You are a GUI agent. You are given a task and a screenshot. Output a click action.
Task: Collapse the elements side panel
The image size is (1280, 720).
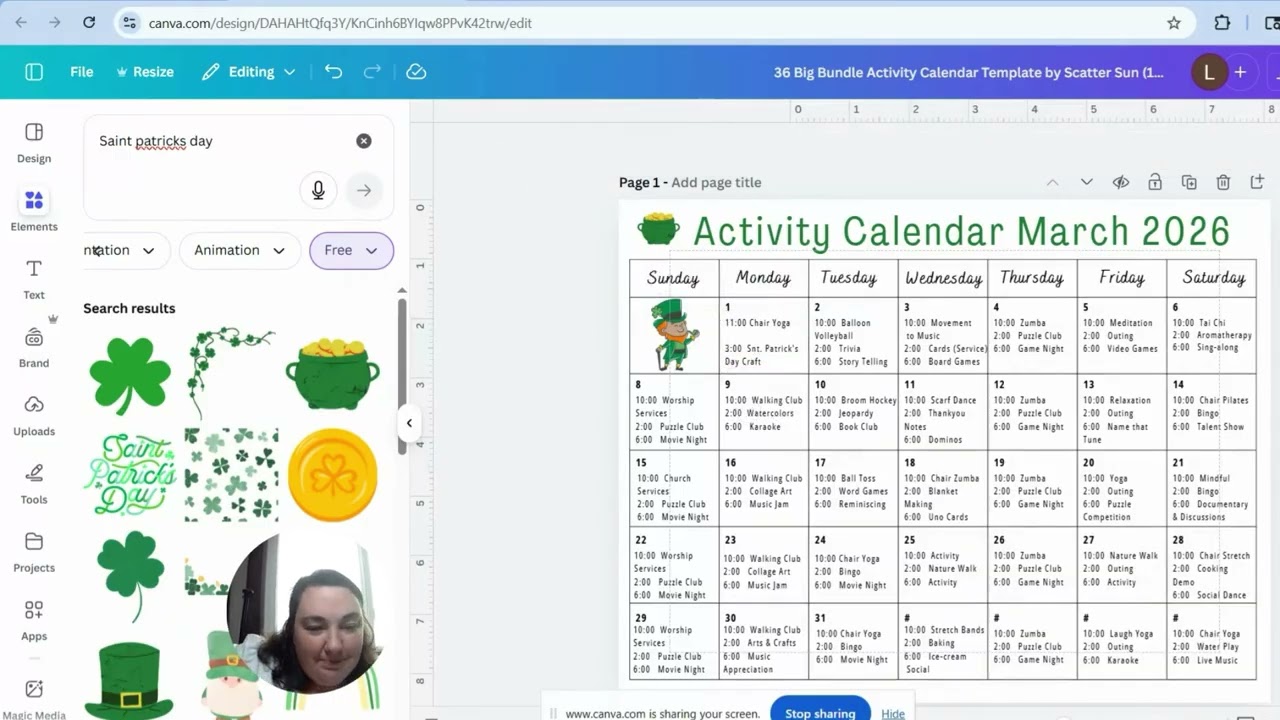409,423
